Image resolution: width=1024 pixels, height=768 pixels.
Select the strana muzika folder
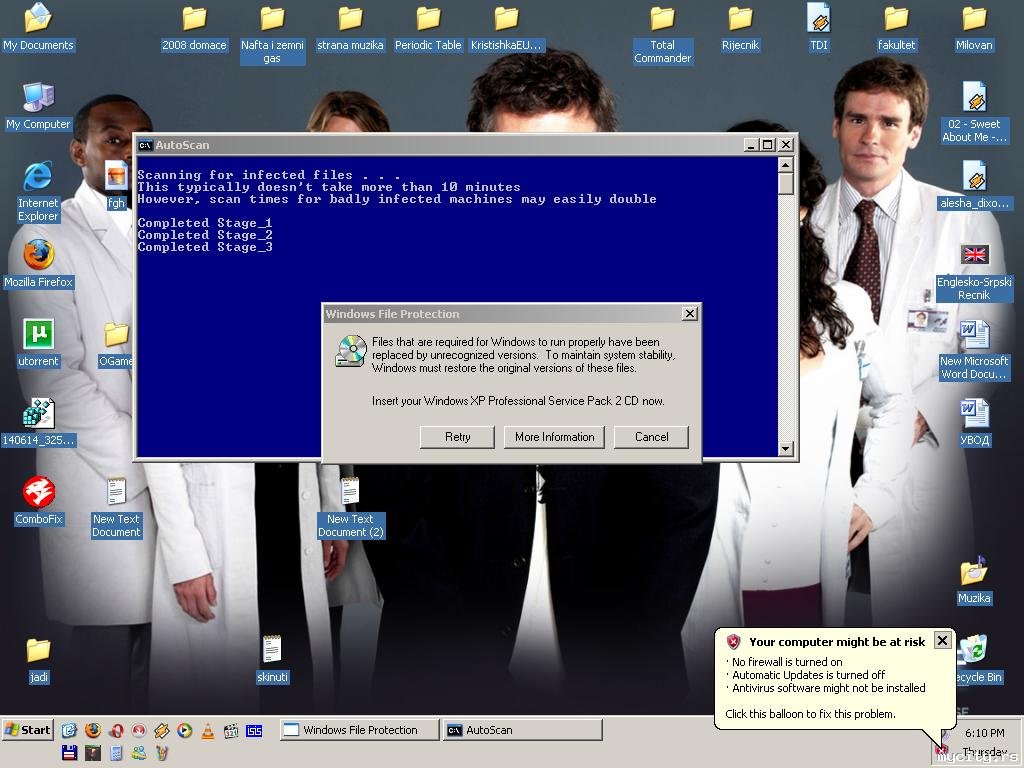click(350, 27)
